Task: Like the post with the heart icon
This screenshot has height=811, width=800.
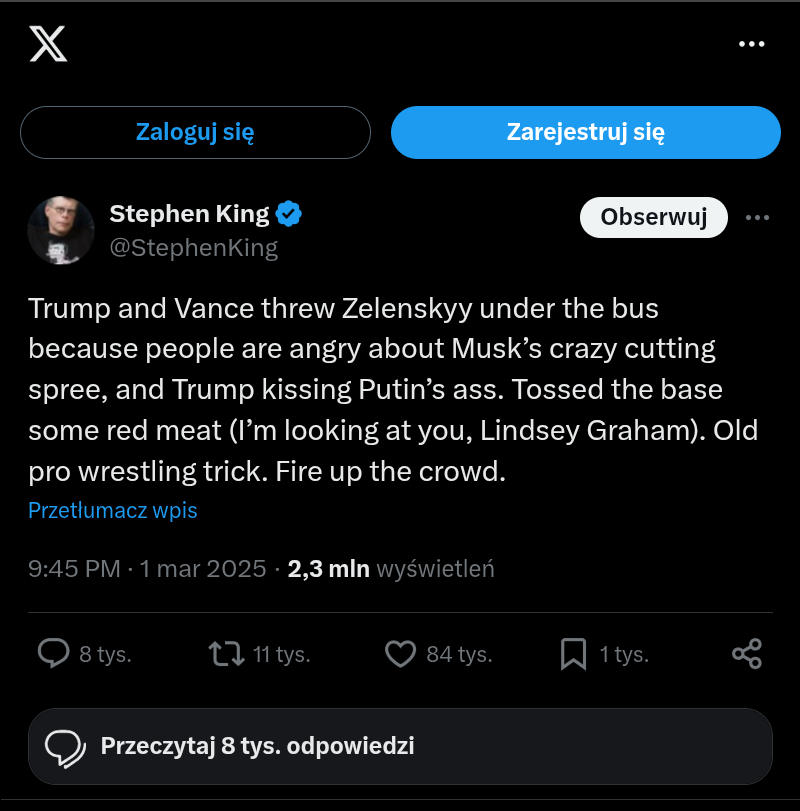Action: (x=400, y=654)
